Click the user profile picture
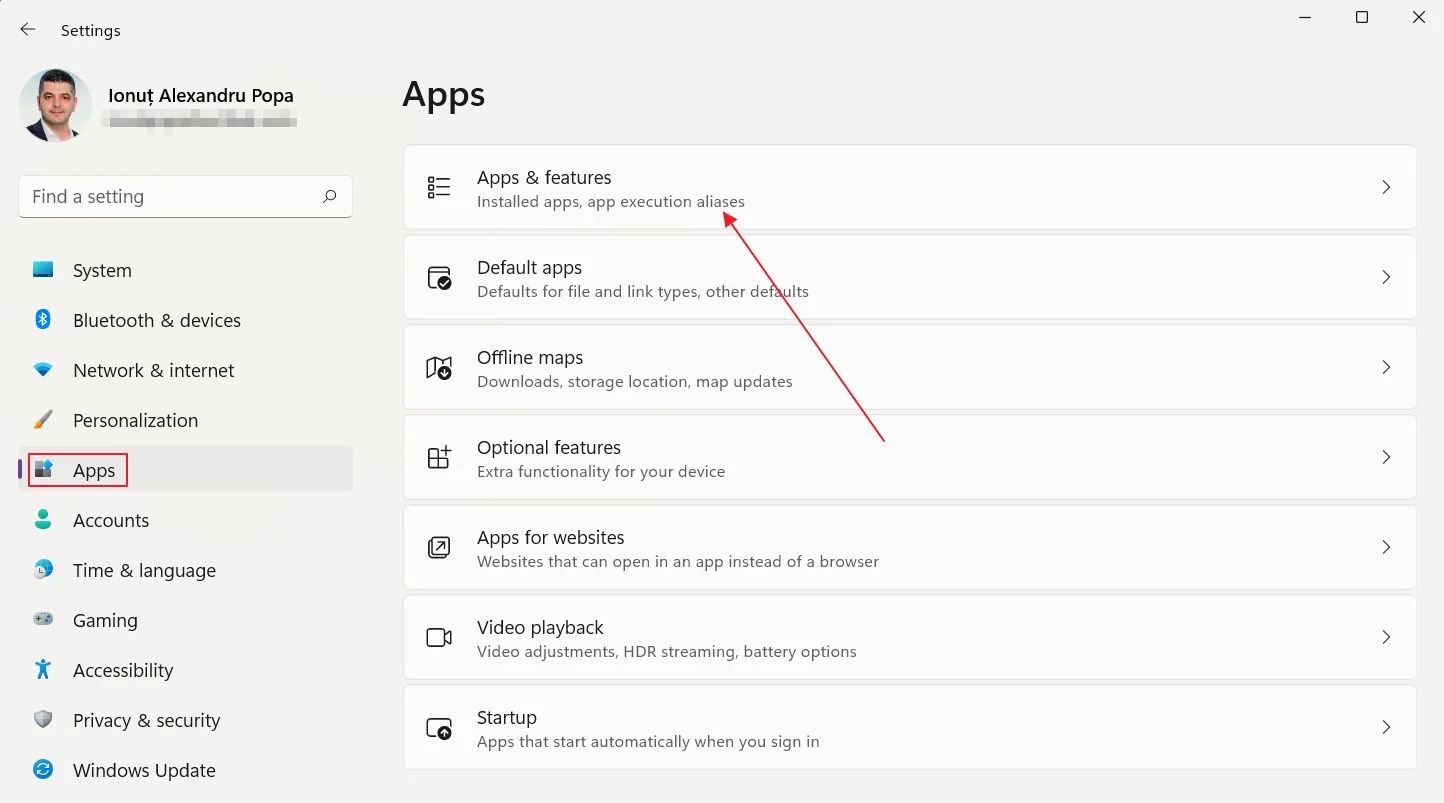Viewport: 1444px width, 803px height. coord(55,105)
